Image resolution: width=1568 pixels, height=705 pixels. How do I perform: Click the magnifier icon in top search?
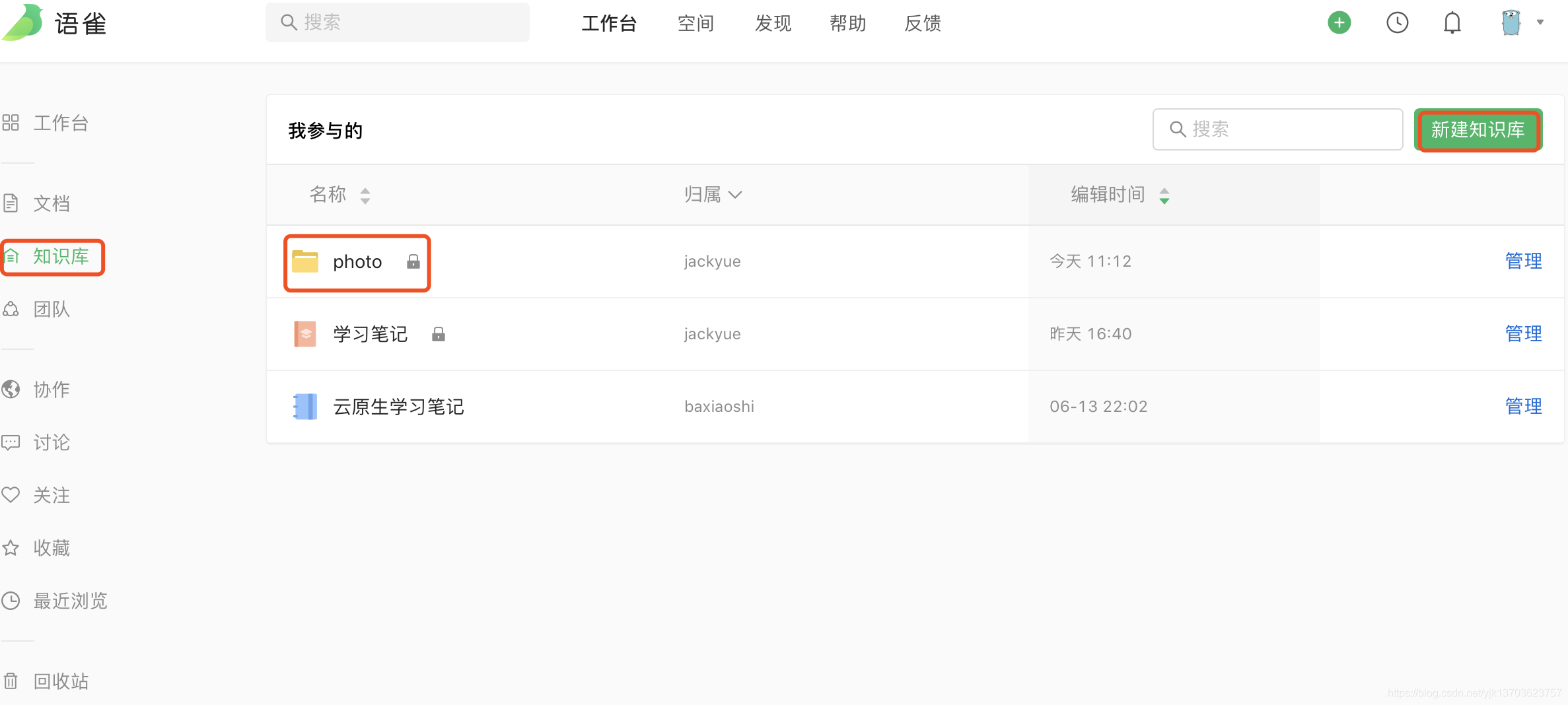coord(289,22)
